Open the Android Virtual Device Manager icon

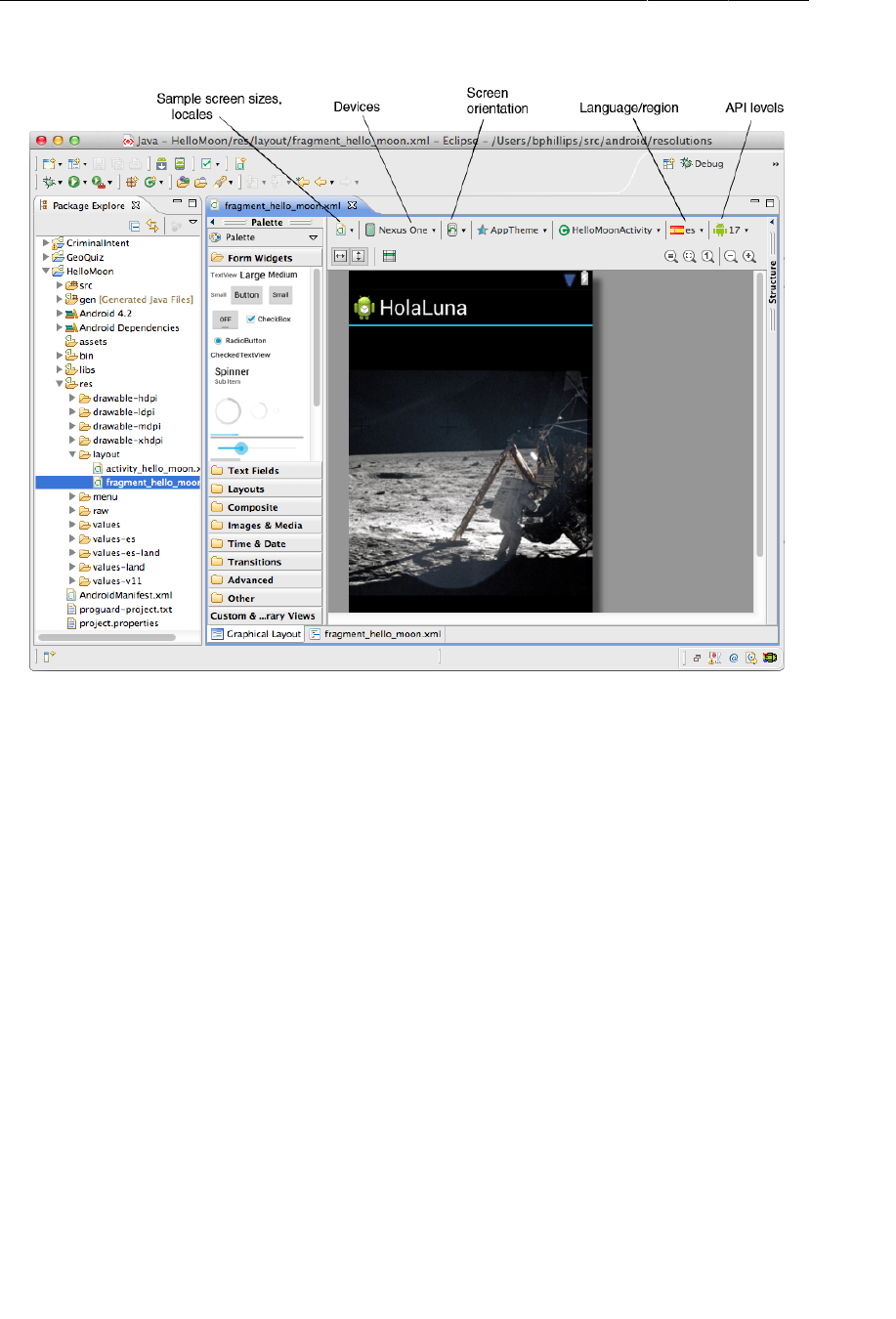[x=180, y=164]
